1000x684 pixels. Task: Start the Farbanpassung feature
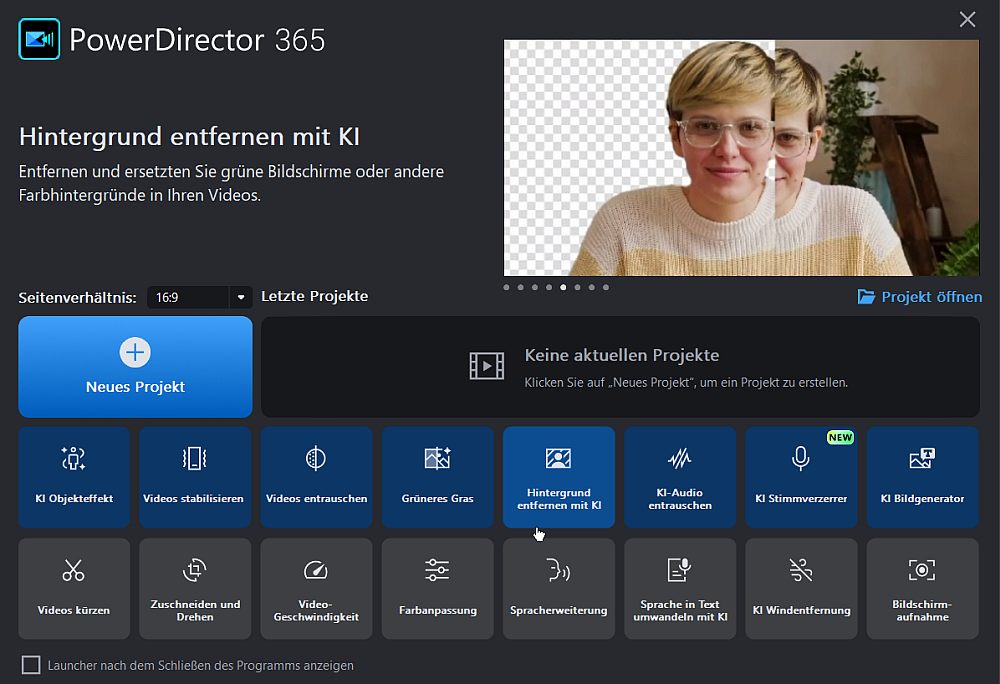click(437, 588)
